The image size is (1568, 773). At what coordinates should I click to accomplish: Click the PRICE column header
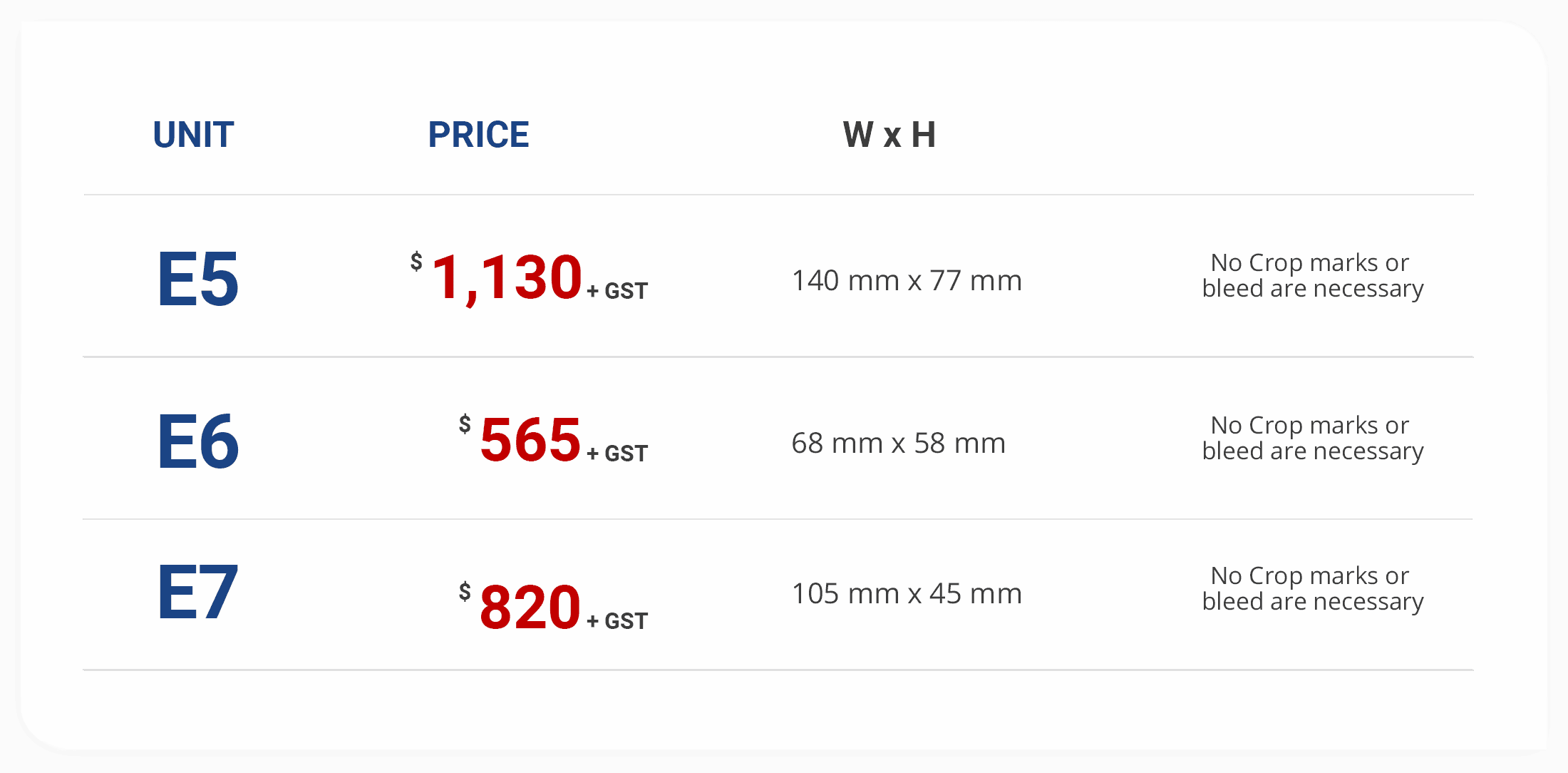click(478, 135)
